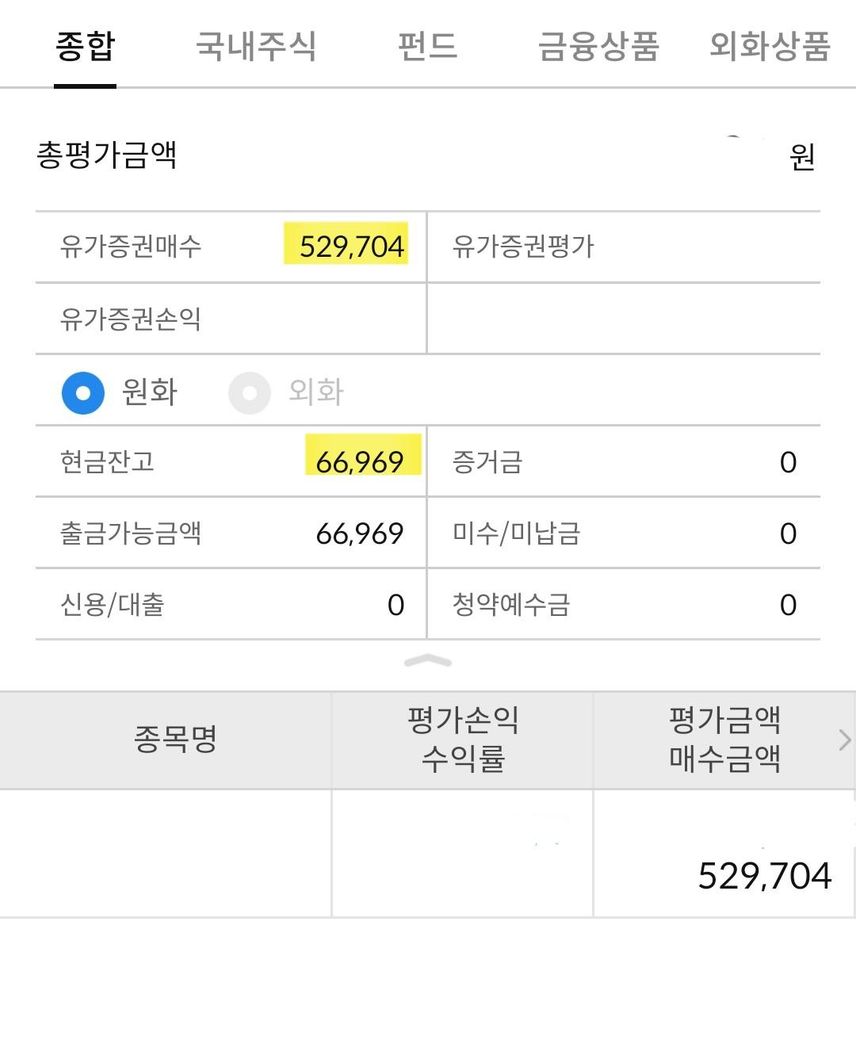Sort by 평가손익 수익률 column header
Image resolution: width=856 pixels, height=1040 pixels.
click(x=462, y=740)
